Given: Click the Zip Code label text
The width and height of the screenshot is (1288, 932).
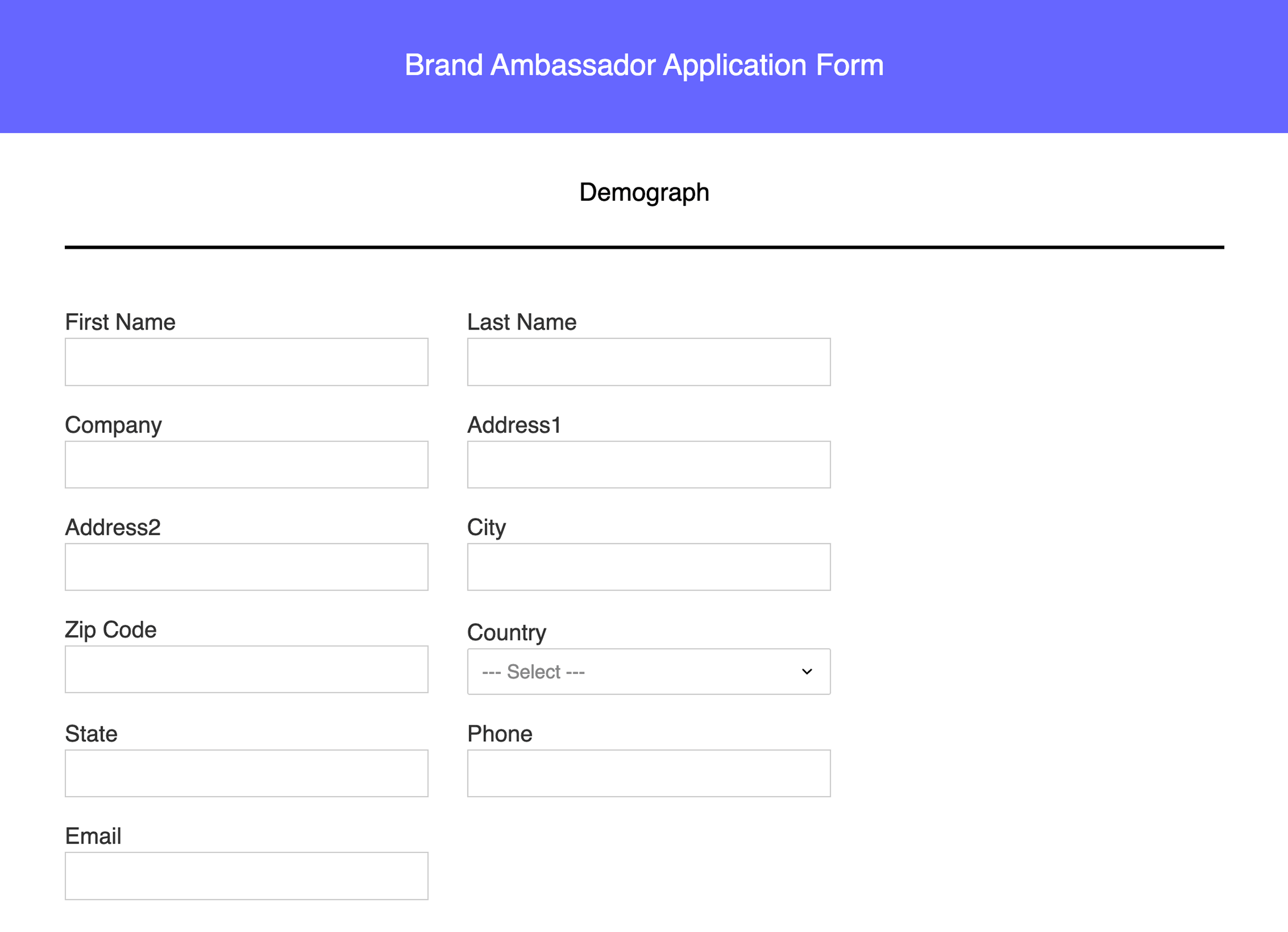Looking at the screenshot, I should click(x=111, y=629).
